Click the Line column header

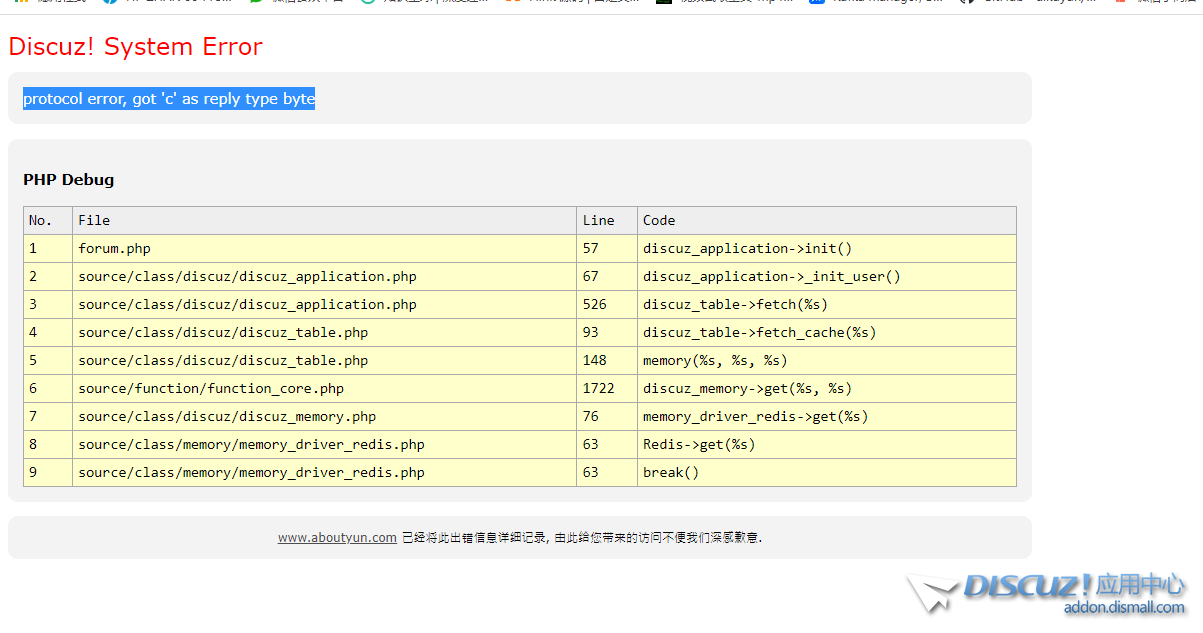click(598, 220)
